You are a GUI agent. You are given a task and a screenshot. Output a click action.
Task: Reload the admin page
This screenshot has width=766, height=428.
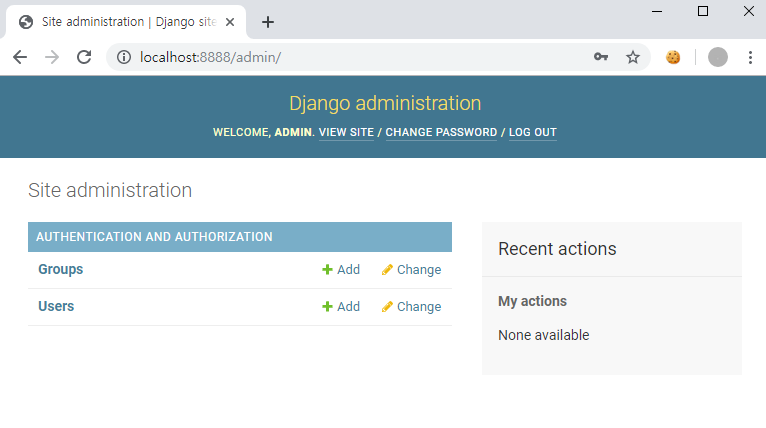pyautogui.click(x=84, y=57)
